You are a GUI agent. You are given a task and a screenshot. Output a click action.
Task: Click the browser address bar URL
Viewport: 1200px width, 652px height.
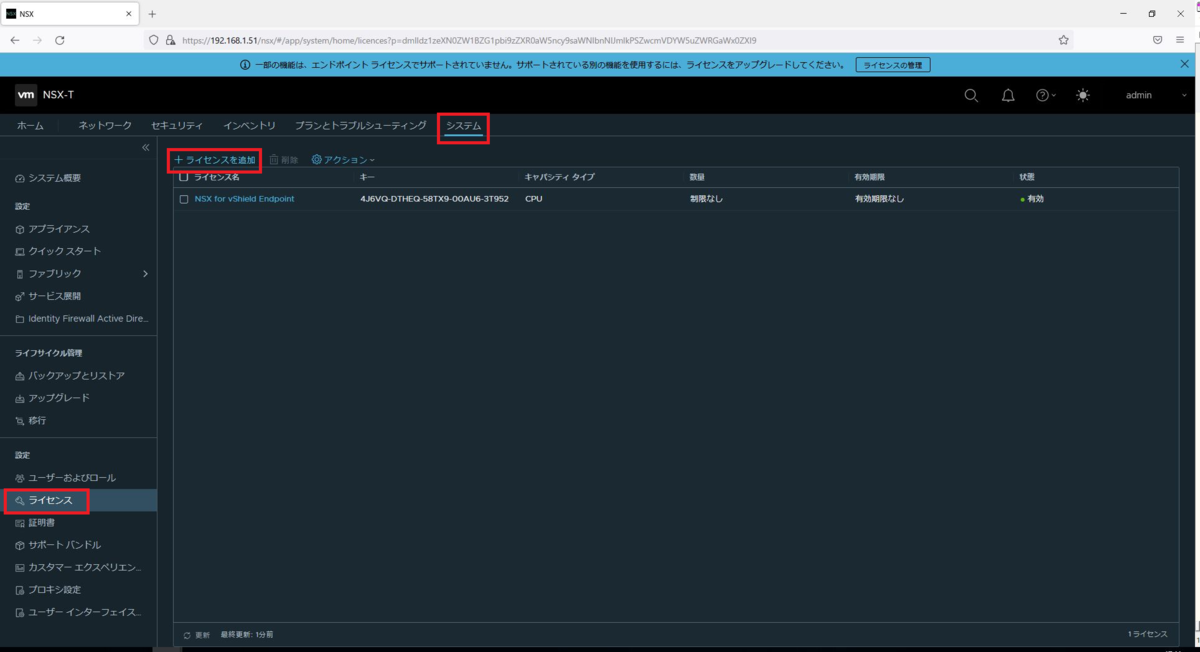470,40
